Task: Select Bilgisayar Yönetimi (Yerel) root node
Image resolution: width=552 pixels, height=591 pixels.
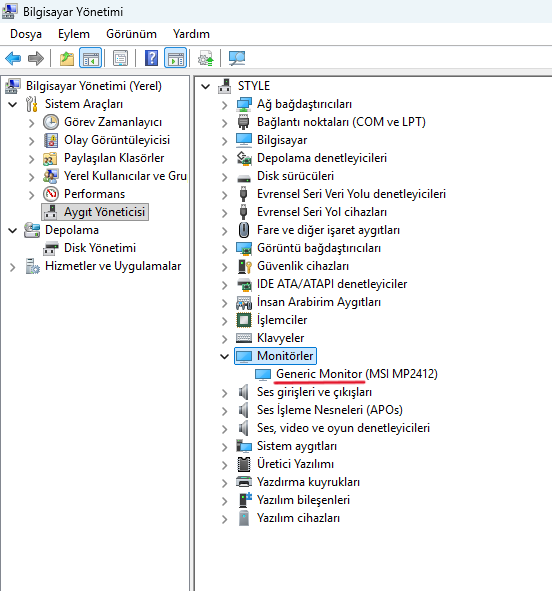Action: [93, 86]
